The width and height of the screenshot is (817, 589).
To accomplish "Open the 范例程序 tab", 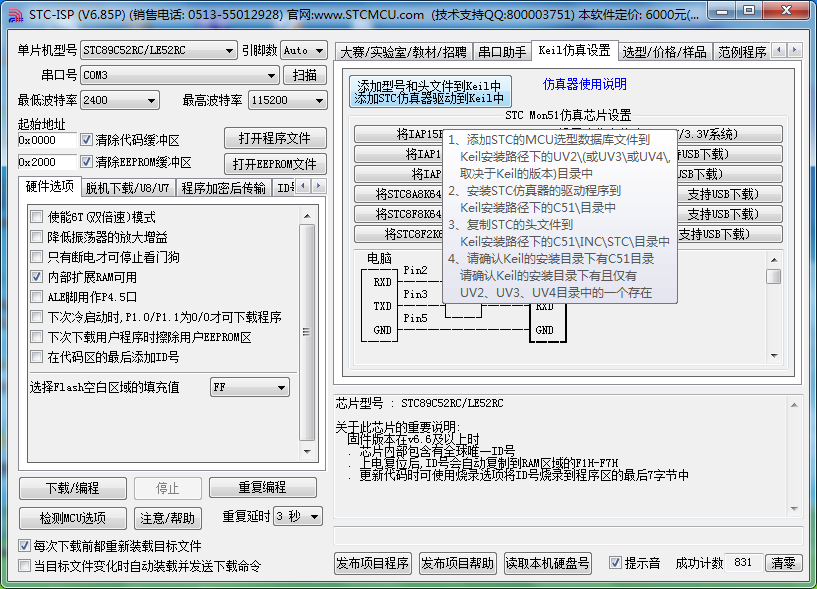I will (742, 52).
